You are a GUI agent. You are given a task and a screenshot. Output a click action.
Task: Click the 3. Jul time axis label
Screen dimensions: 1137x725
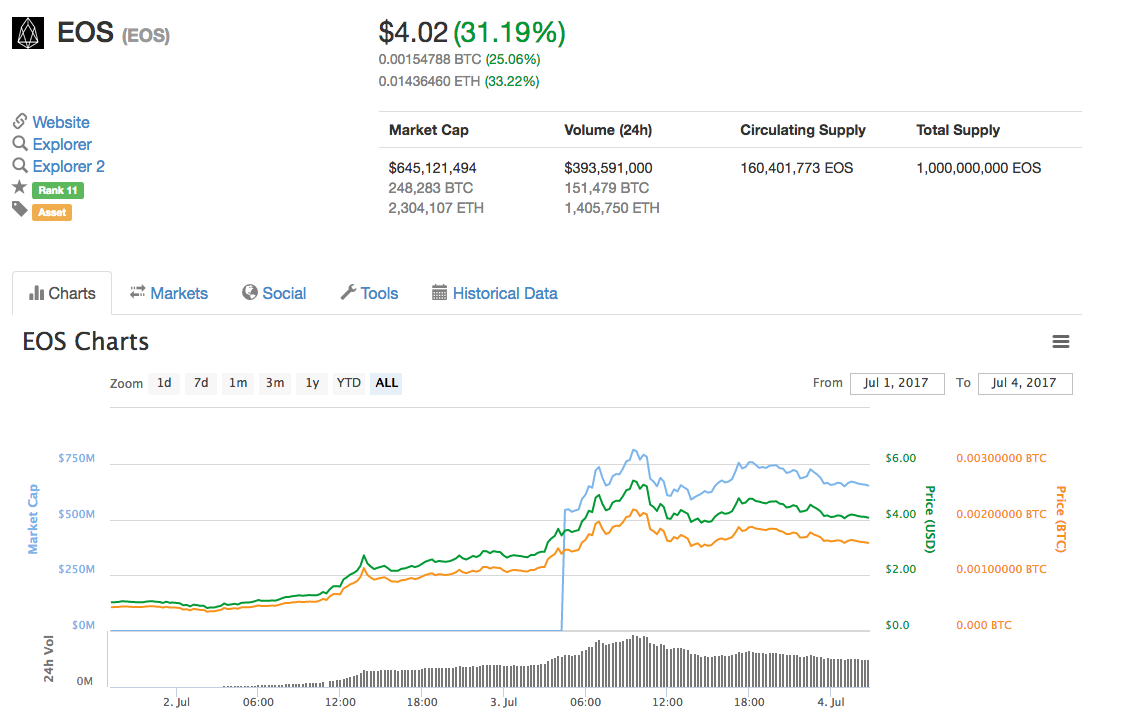point(504,702)
